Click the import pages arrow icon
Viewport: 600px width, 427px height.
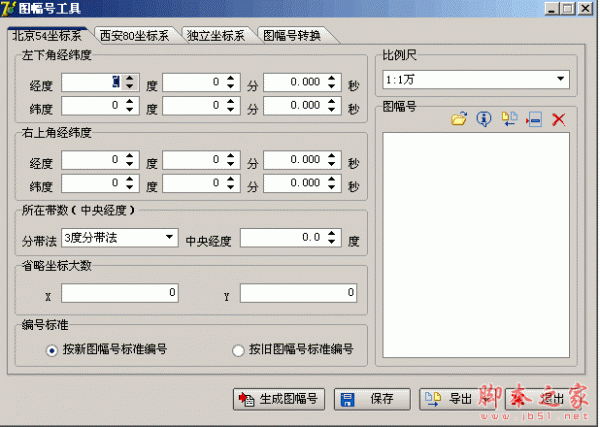point(509,119)
